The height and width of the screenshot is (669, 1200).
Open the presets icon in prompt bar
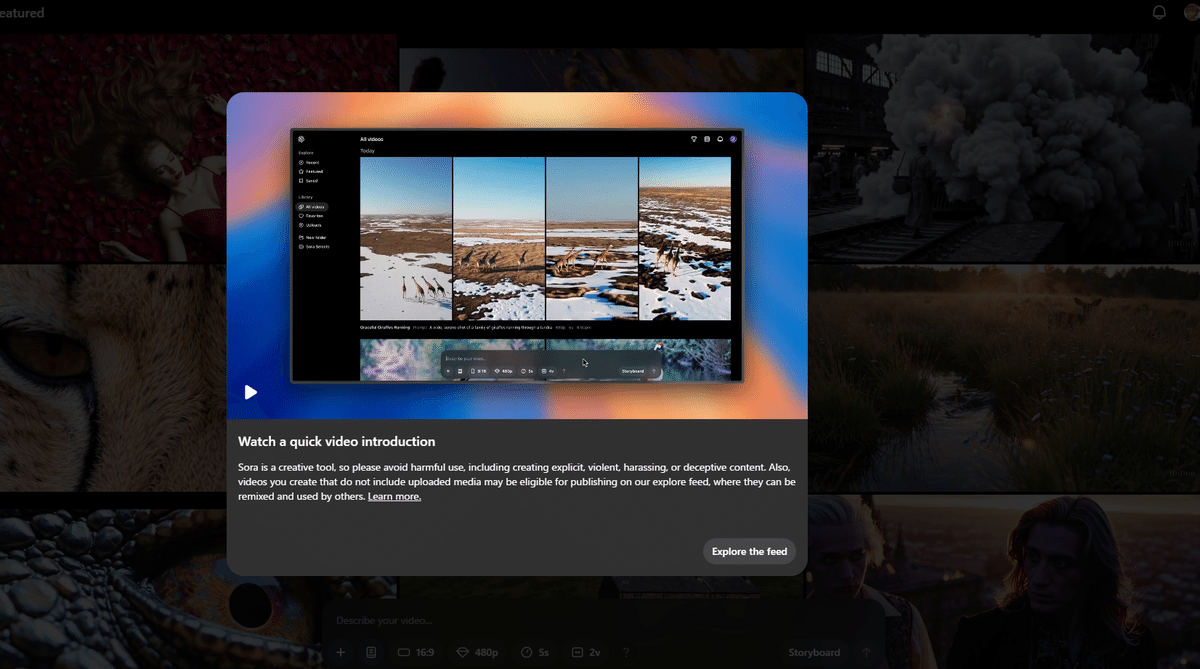(371, 652)
